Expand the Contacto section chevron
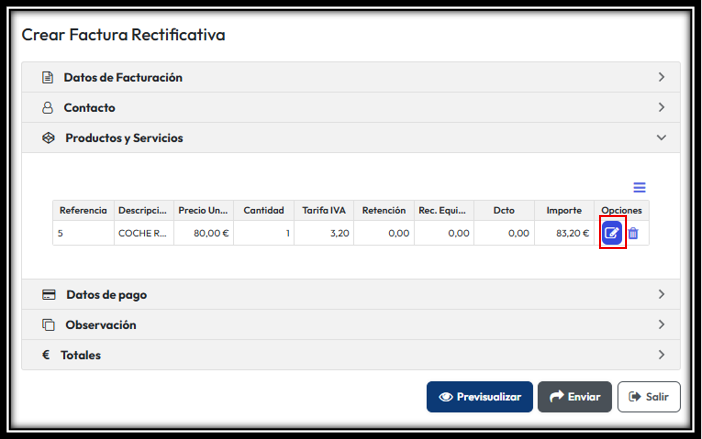The width and height of the screenshot is (702, 439). point(661,108)
